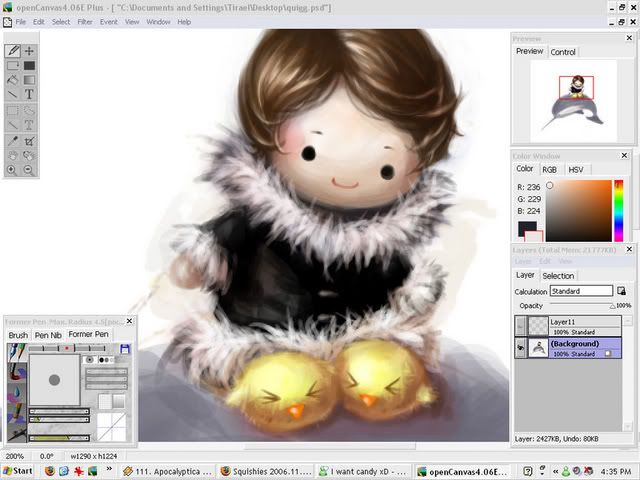Screen dimensions: 640x480
Task: Switch to the Control tab
Action: point(563,52)
